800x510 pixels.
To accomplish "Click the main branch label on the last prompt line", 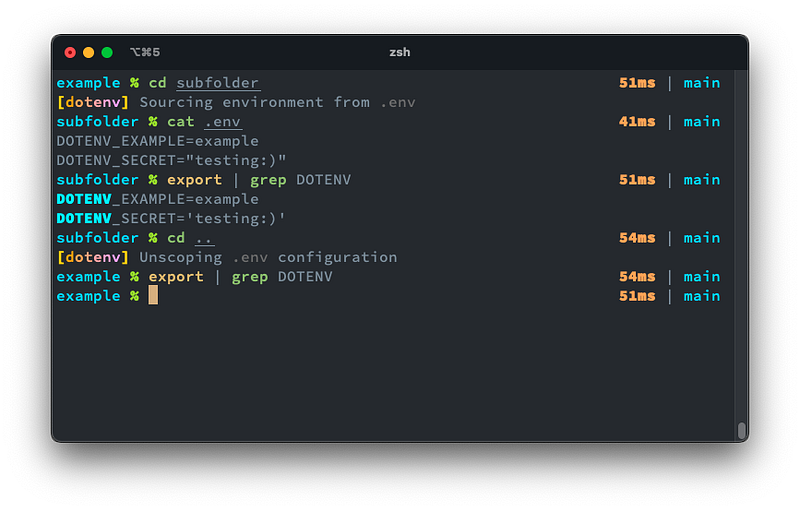I will pyautogui.click(x=701, y=296).
